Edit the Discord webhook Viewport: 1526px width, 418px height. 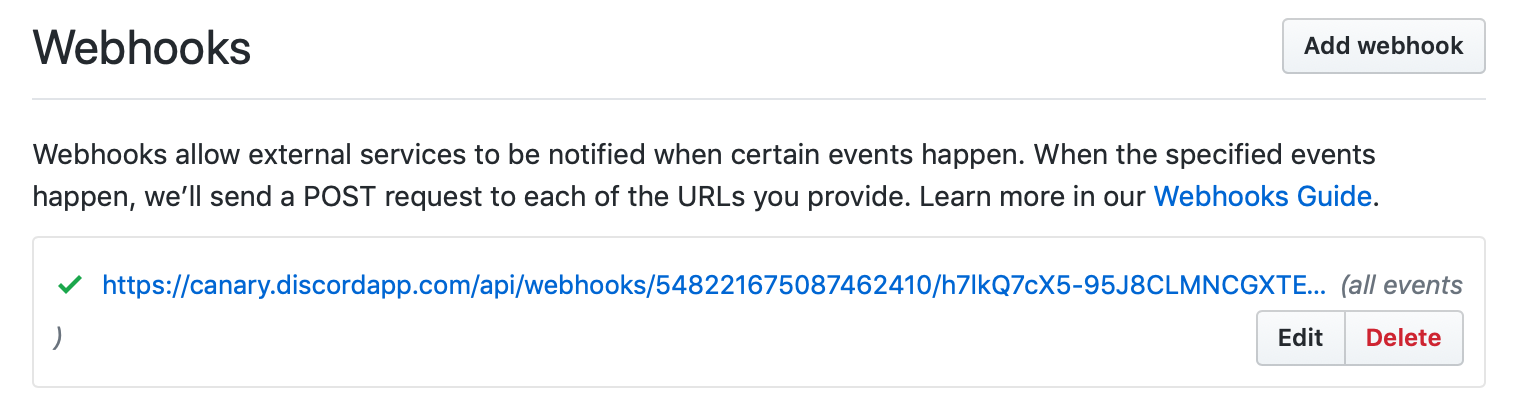pos(1300,338)
